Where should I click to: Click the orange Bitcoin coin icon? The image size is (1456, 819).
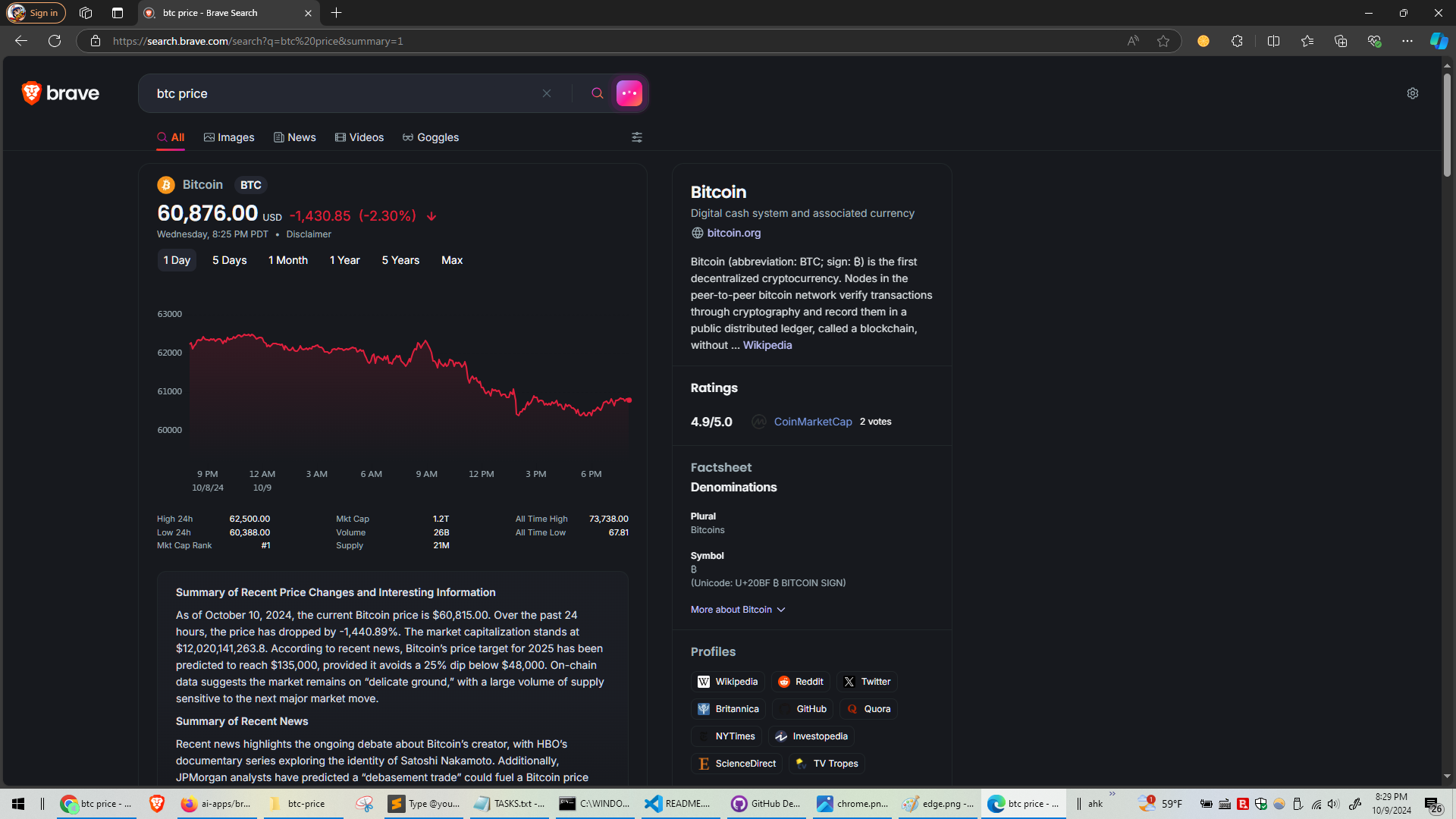tap(166, 185)
